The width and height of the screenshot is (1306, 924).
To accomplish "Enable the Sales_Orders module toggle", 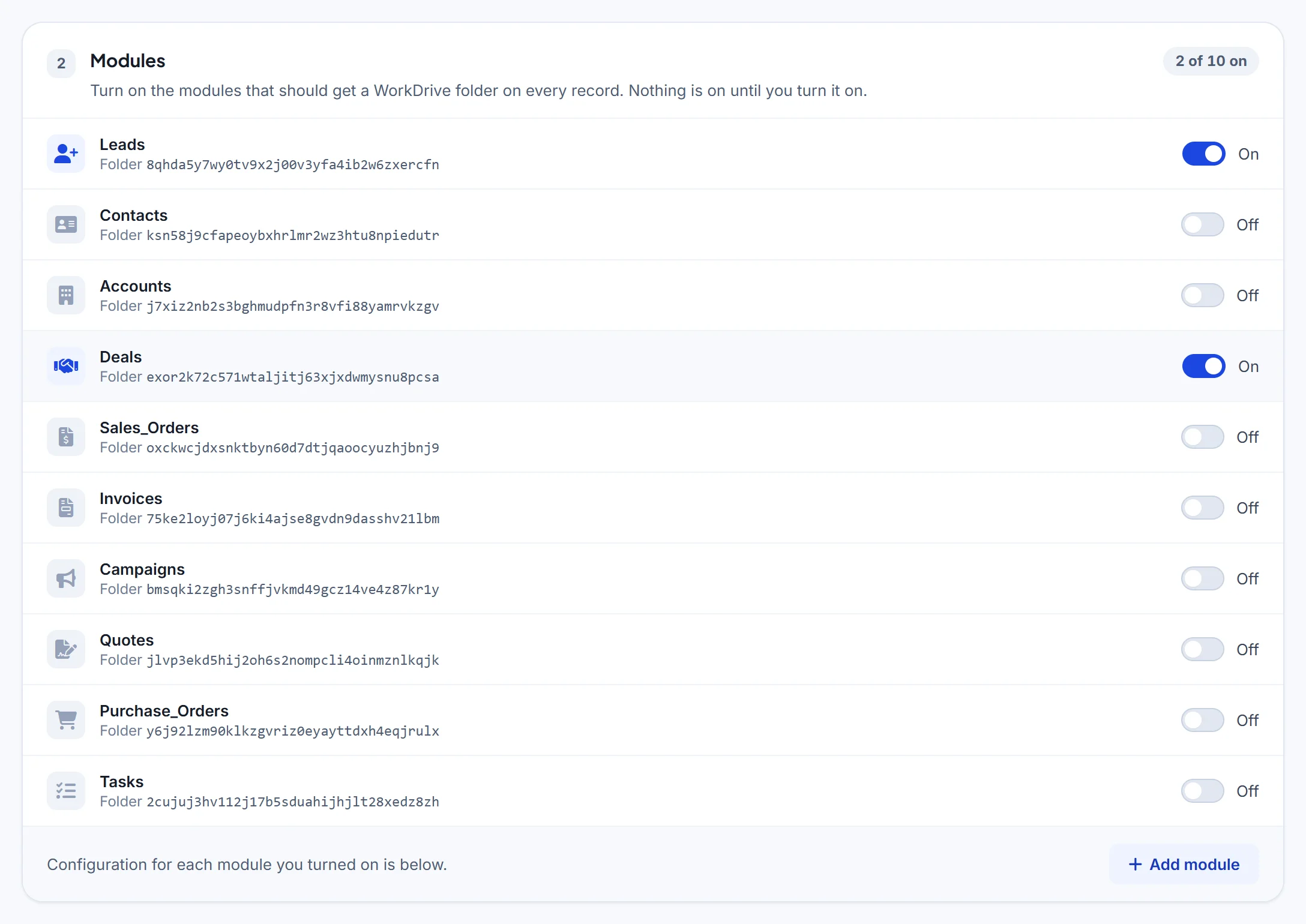I will (x=1203, y=437).
